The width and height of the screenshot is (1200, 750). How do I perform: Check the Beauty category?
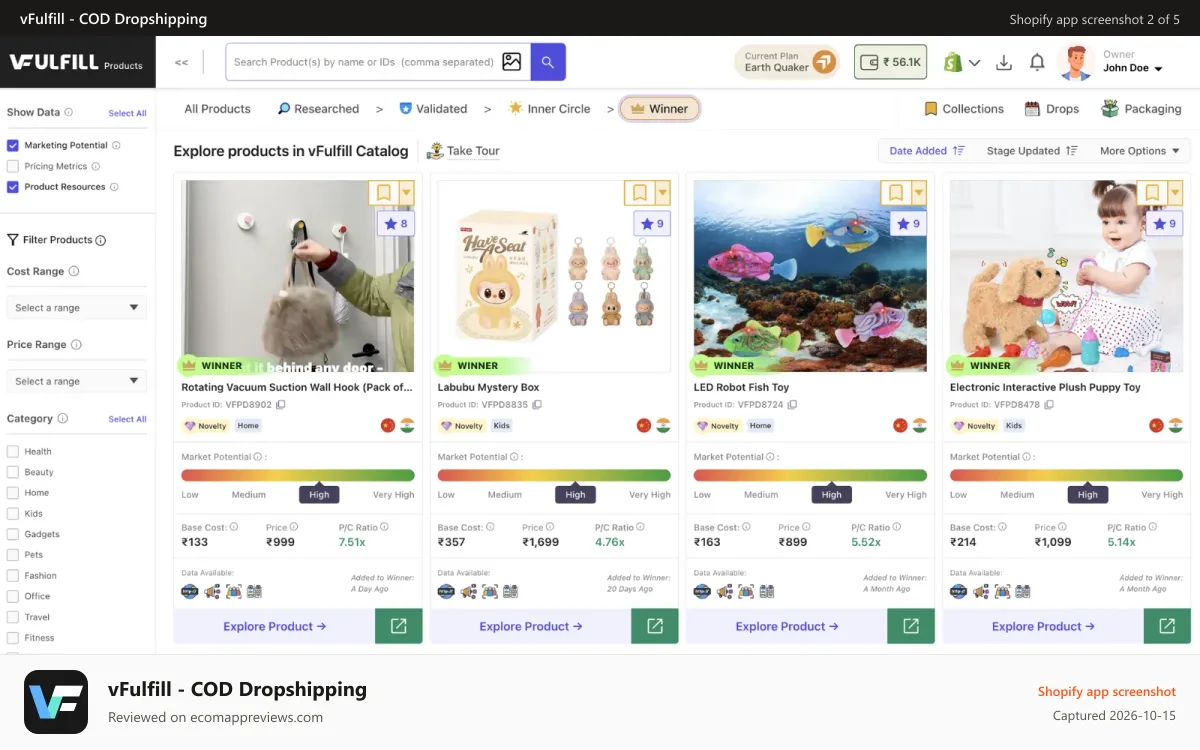(x=13, y=472)
